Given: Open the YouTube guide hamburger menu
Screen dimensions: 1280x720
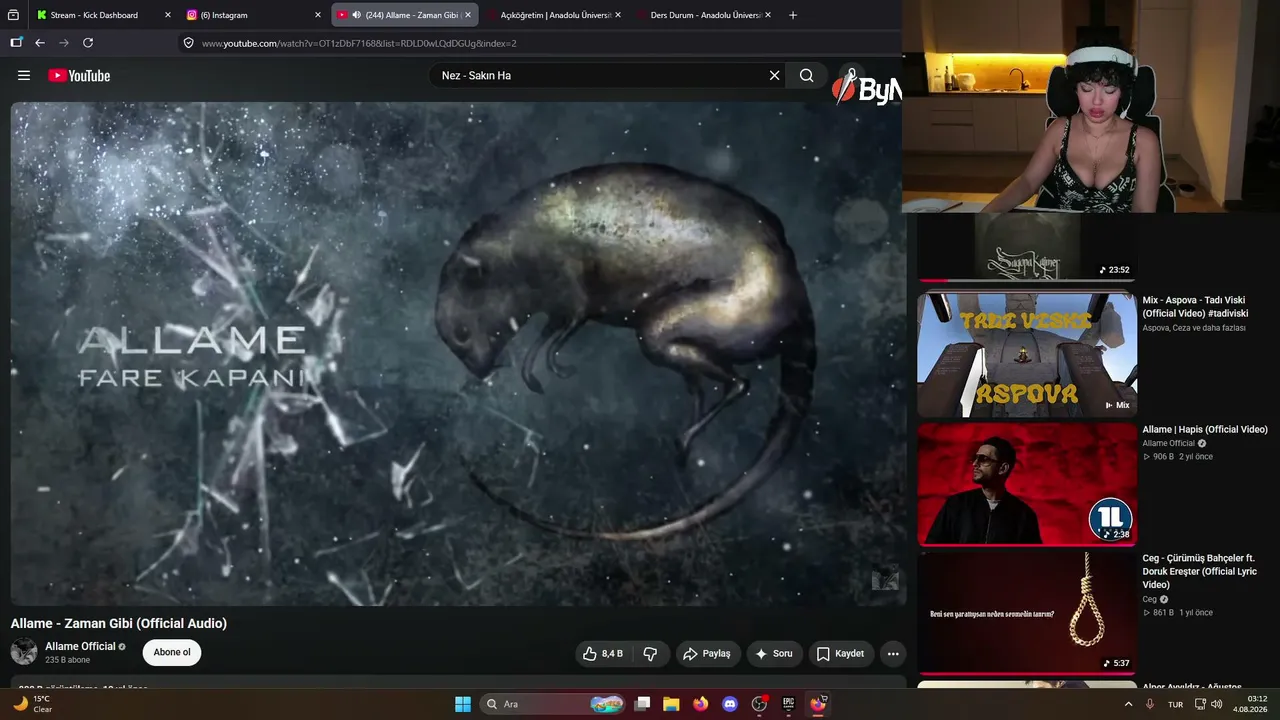Looking at the screenshot, I should (x=24, y=75).
